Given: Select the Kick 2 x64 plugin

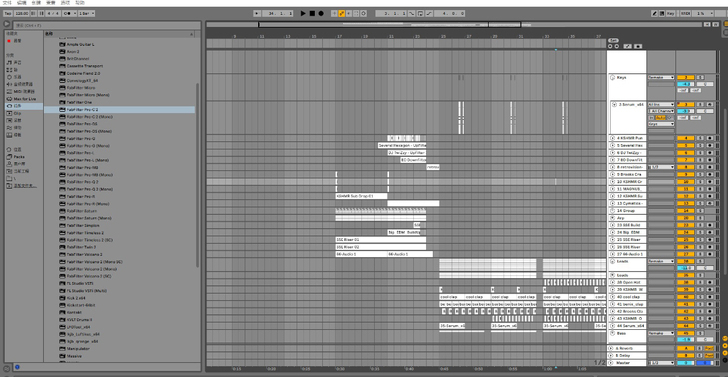Looking at the screenshot, I should coord(76,298).
